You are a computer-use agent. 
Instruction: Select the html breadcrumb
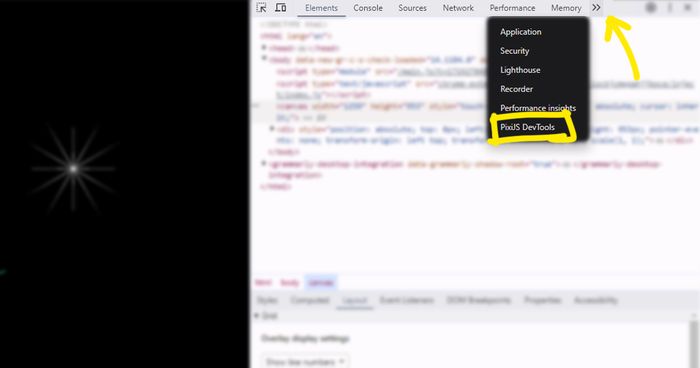263,283
